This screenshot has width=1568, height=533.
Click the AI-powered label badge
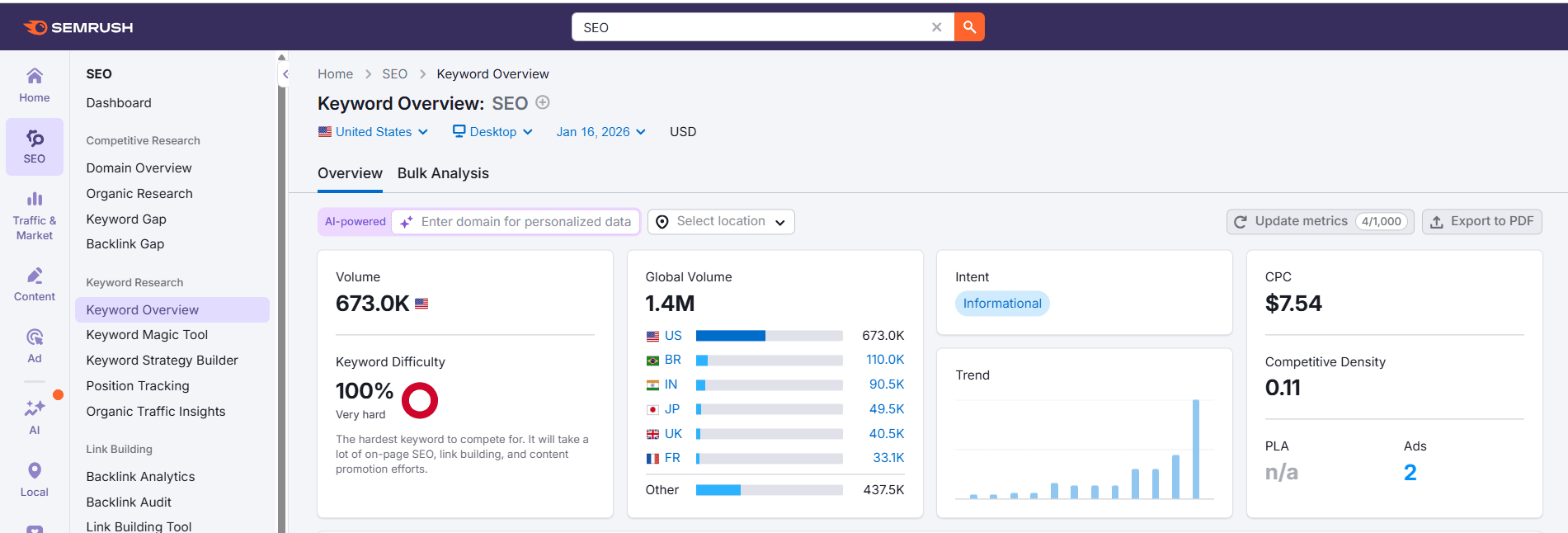pyautogui.click(x=355, y=222)
